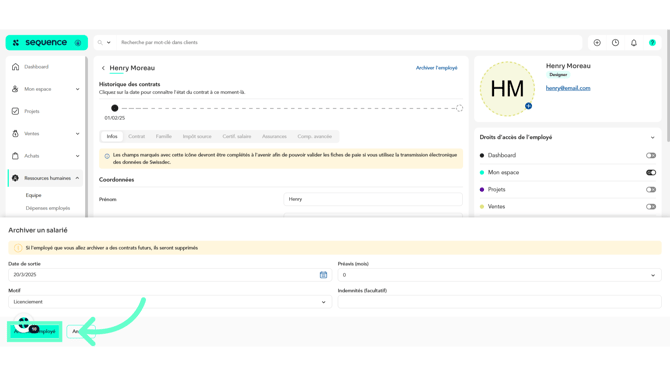Collapse the Ressources humaines menu chevron
Image resolution: width=670 pixels, height=376 pixels.
pyautogui.click(x=77, y=178)
